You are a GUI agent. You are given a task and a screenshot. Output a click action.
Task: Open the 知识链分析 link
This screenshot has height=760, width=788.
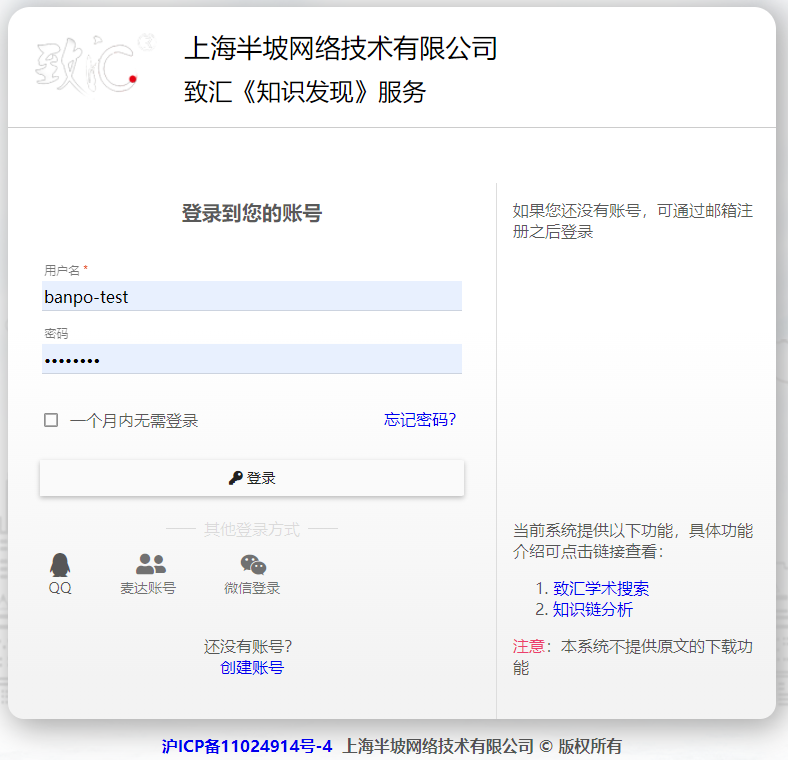click(x=593, y=610)
